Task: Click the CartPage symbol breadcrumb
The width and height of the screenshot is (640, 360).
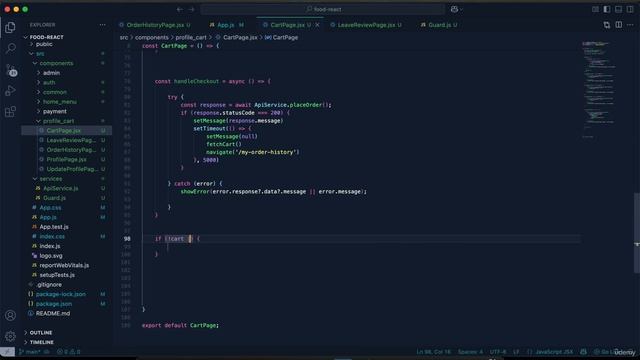Action: click(282, 38)
